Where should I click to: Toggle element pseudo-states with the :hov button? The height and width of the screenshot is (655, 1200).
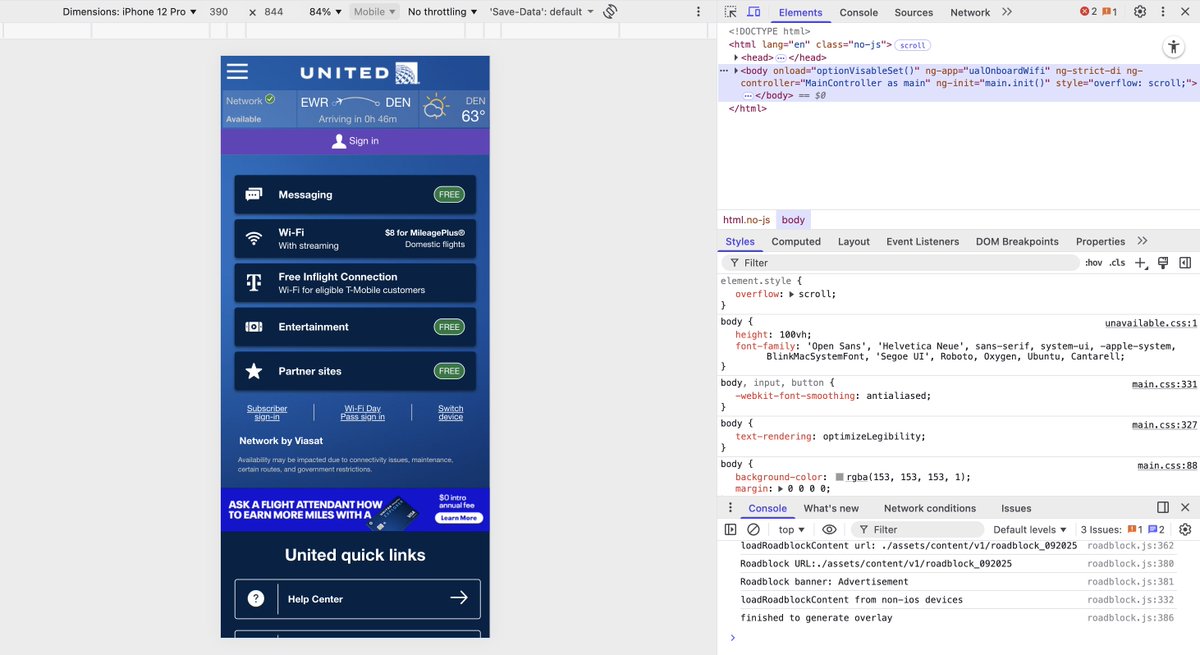pyautogui.click(x=1092, y=262)
